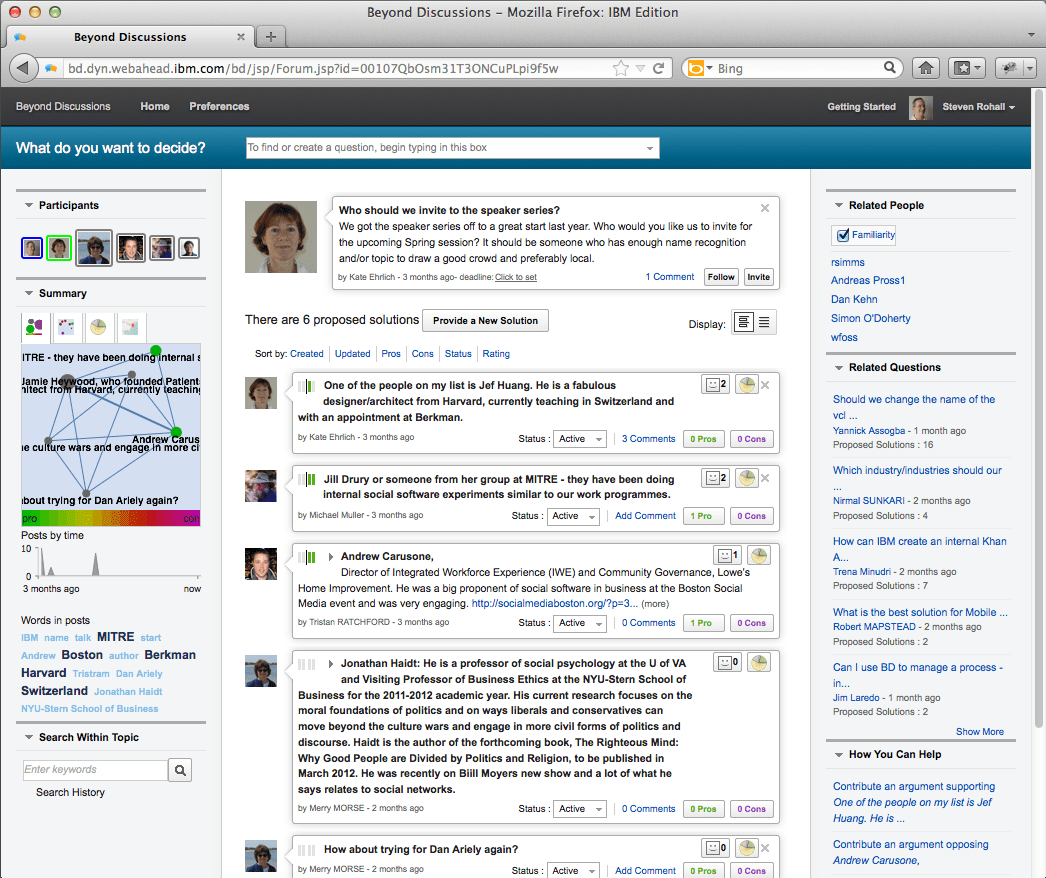The image size is (1046, 878).
Task: Click rating face icon on Jill Drury solution
Action: click(715, 478)
